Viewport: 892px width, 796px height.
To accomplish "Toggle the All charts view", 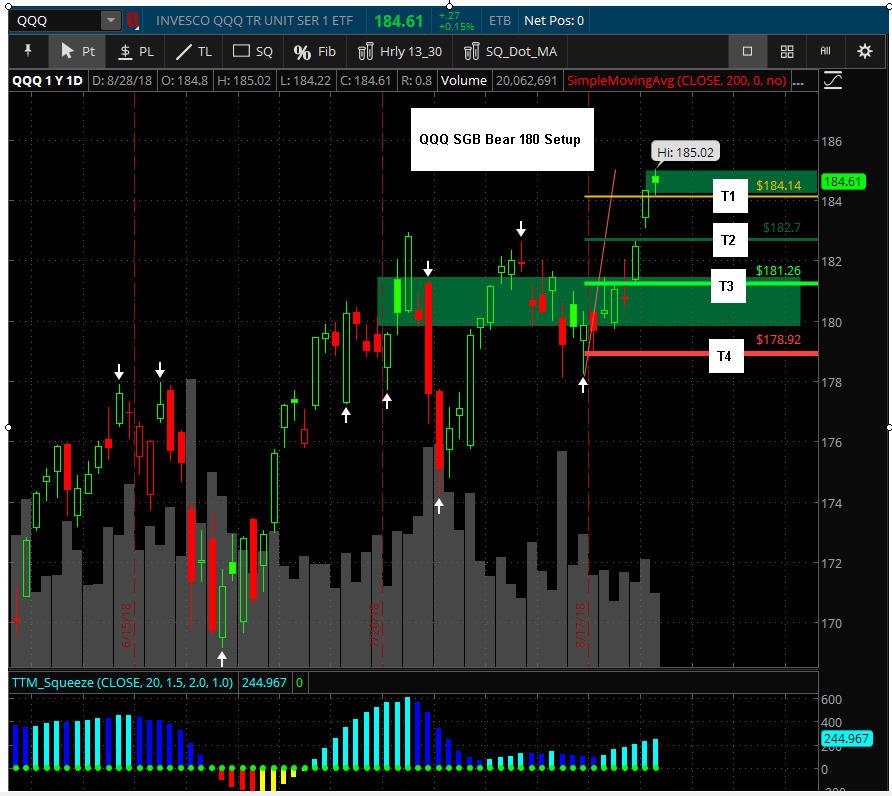I will [825, 51].
